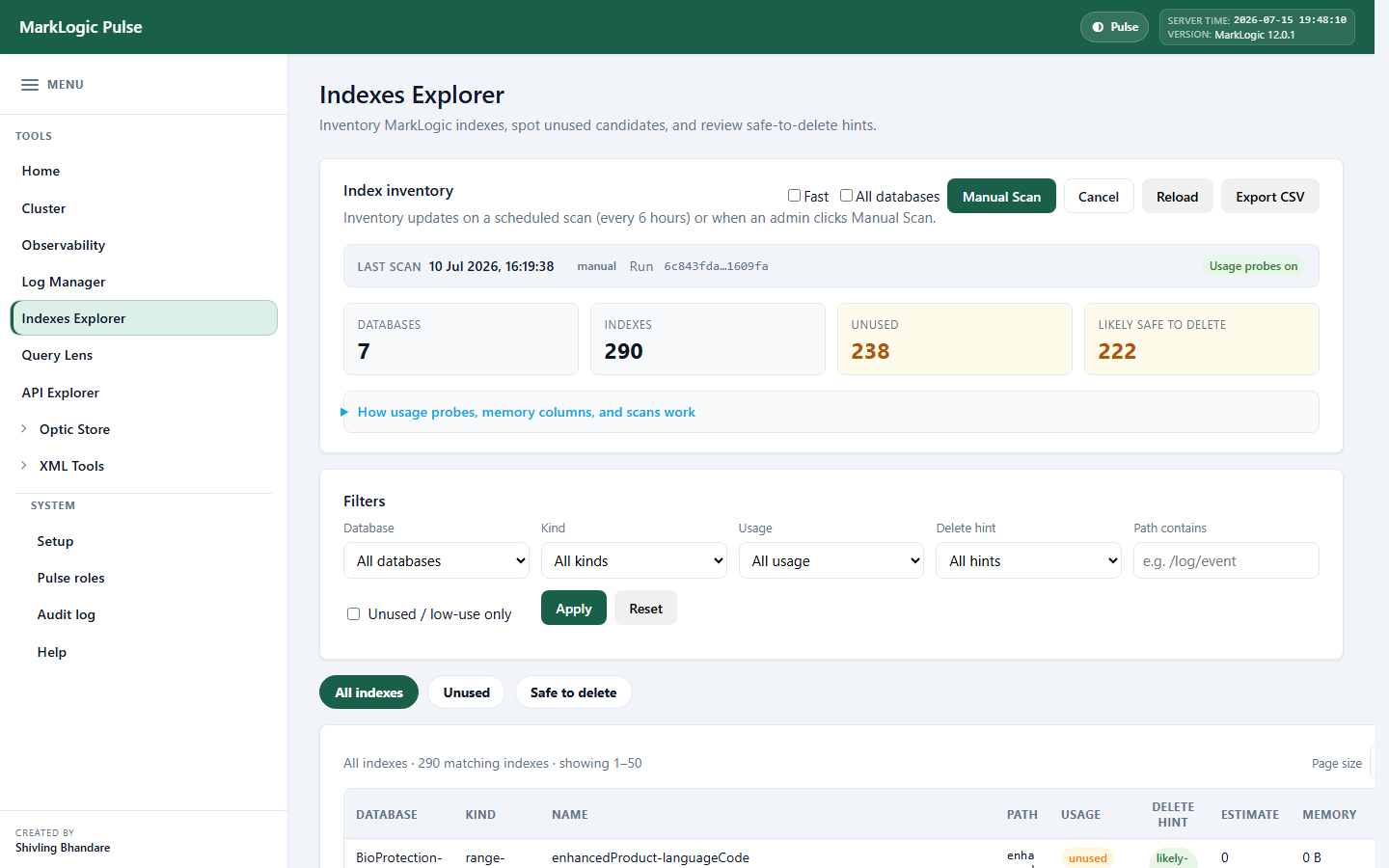Apply the filters

[574, 609]
